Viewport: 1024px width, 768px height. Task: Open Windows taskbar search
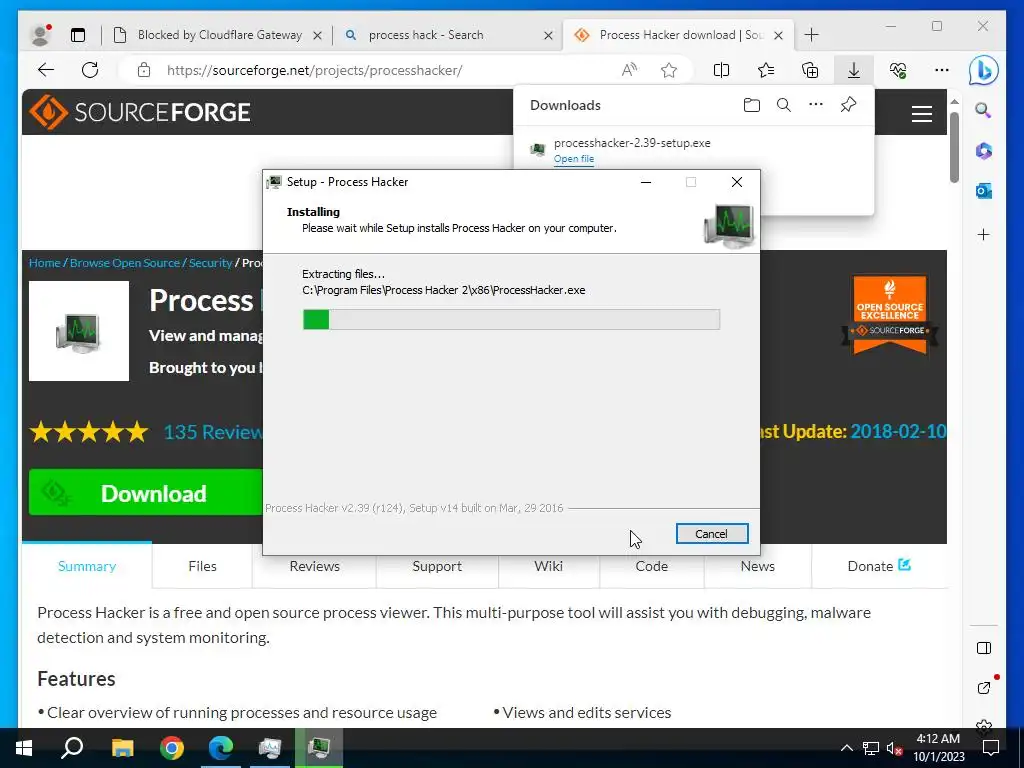(x=72, y=748)
